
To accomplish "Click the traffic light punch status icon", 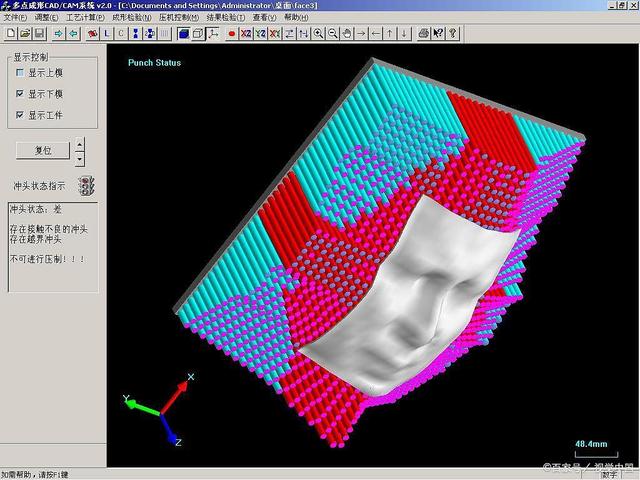I will pyautogui.click(x=87, y=185).
